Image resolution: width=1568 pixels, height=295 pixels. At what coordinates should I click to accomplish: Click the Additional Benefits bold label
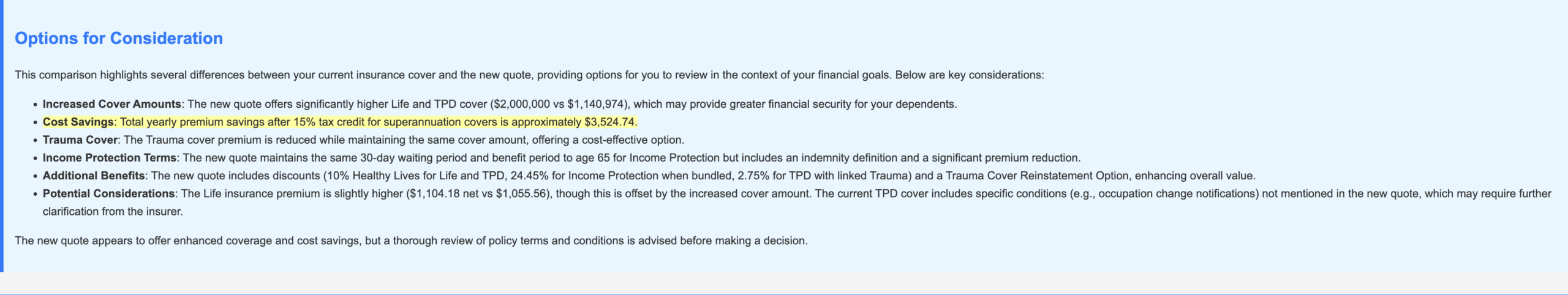(x=94, y=176)
